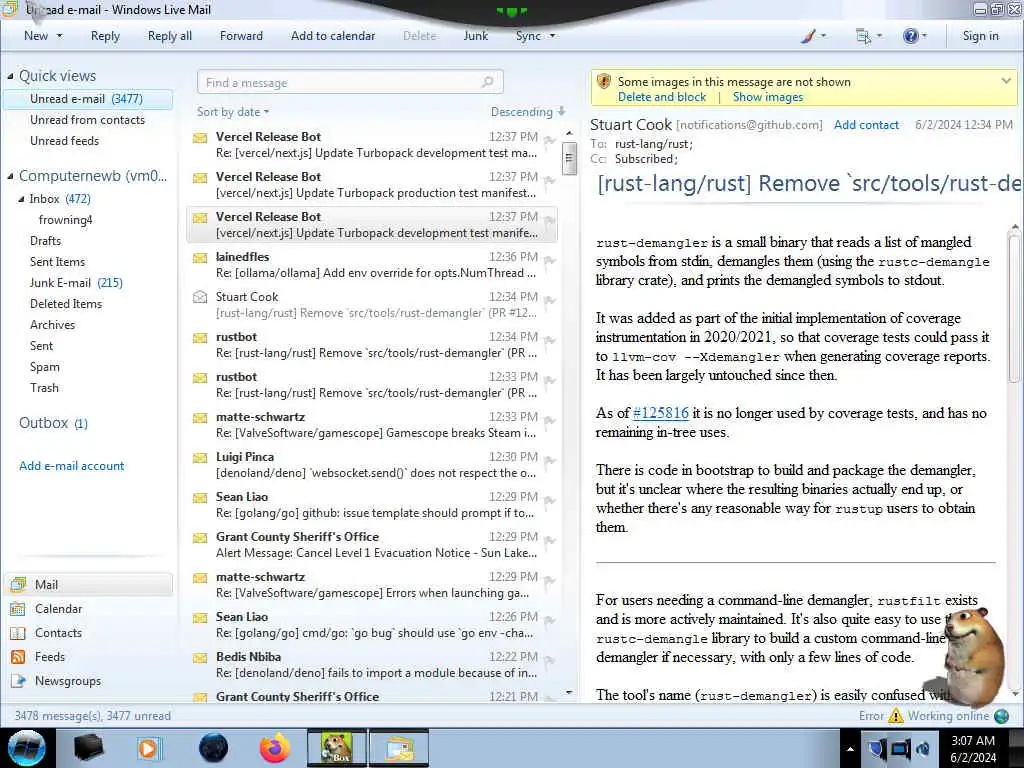Viewport: 1024px width, 768px height.
Task: Collapse the Inbox folder tree
Action: click(22, 199)
